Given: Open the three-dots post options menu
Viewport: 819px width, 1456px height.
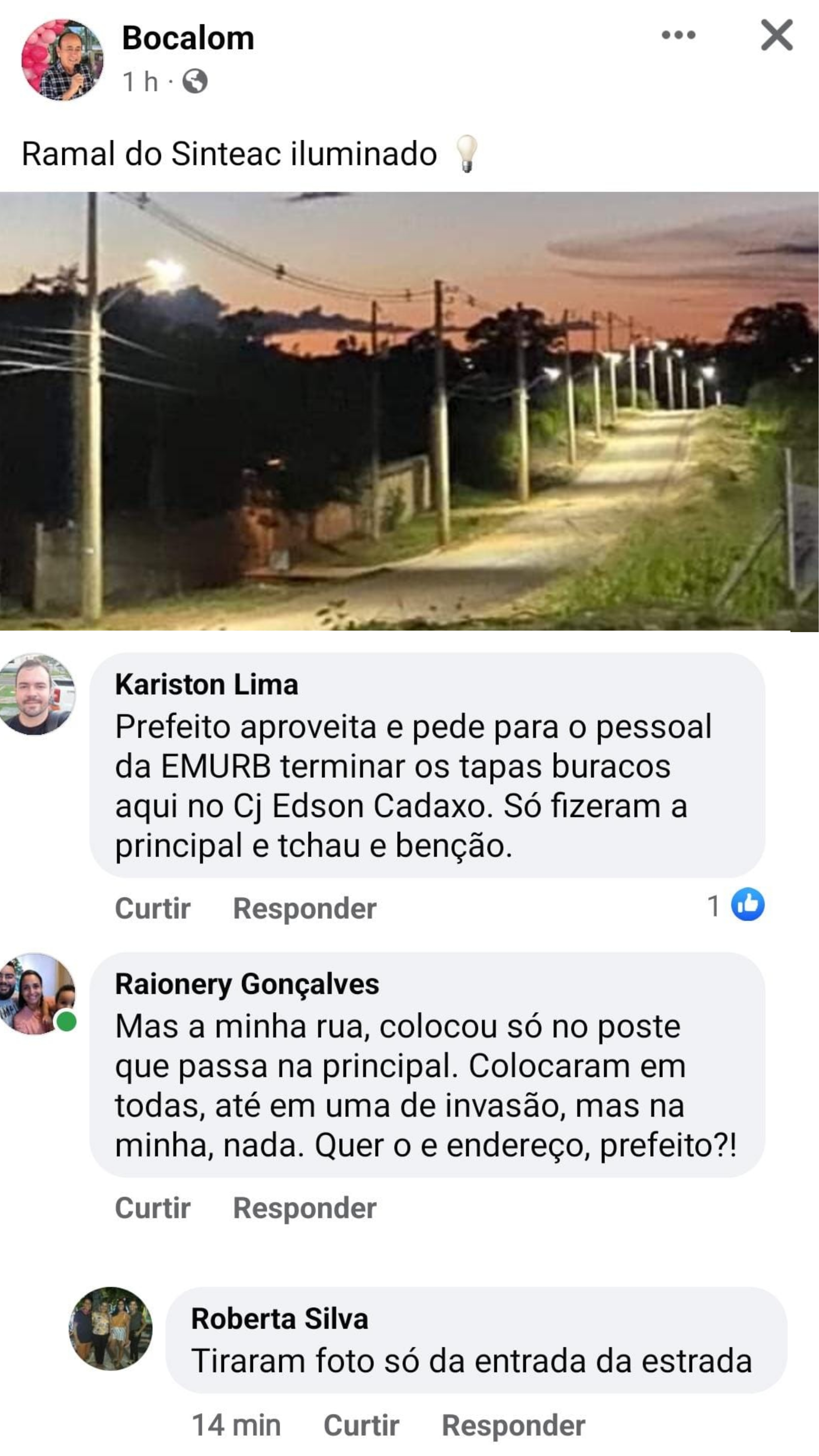Looking at the screenshot, I should (678, 35).
